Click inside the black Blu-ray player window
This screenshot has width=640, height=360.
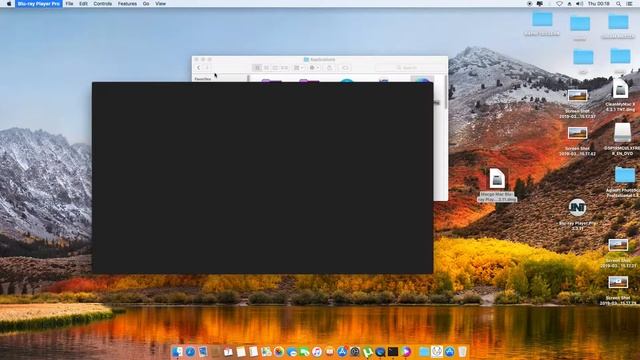click(262, 178)
